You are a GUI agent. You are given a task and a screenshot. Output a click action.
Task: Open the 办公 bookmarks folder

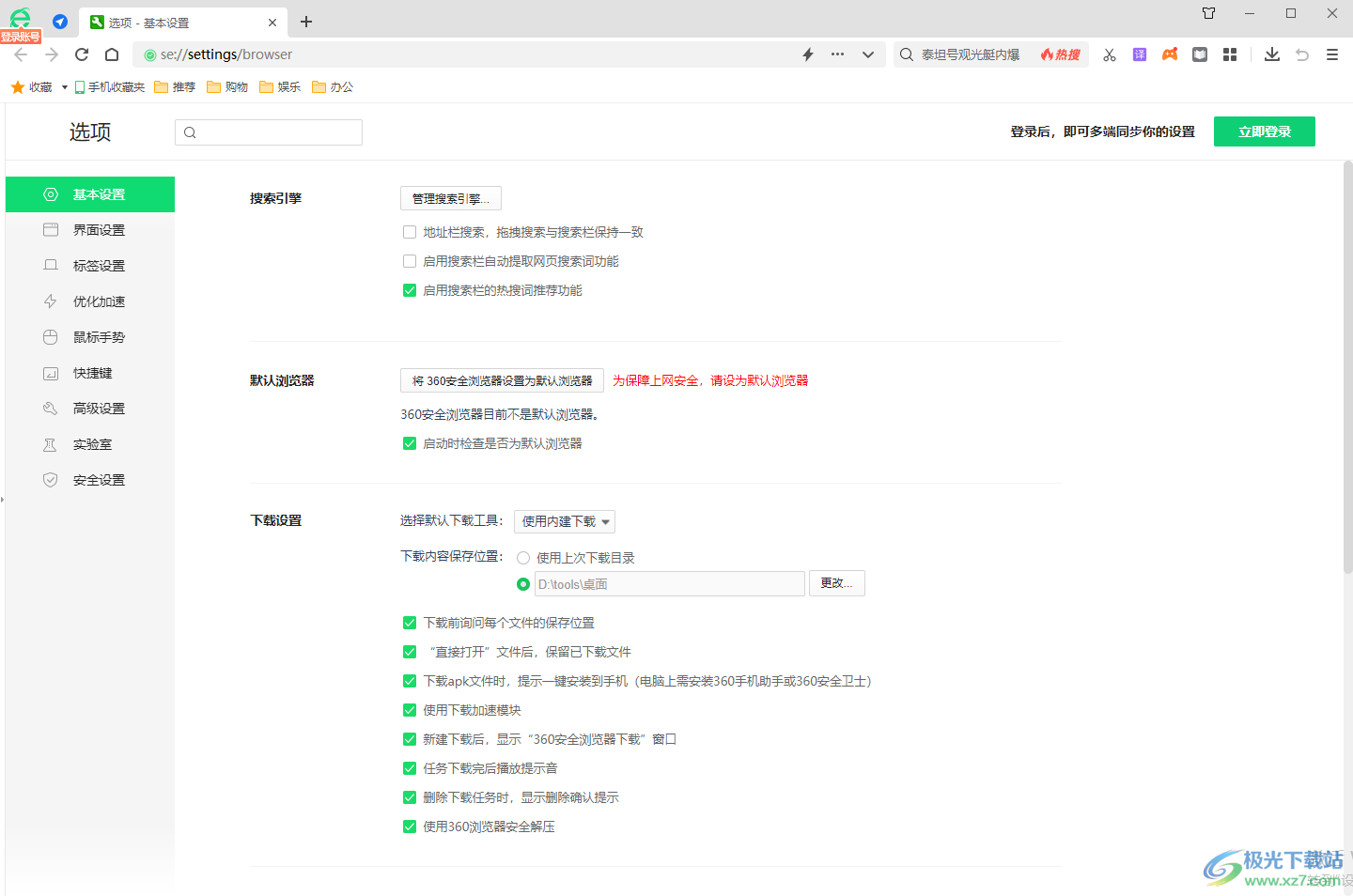click(333, 87)
